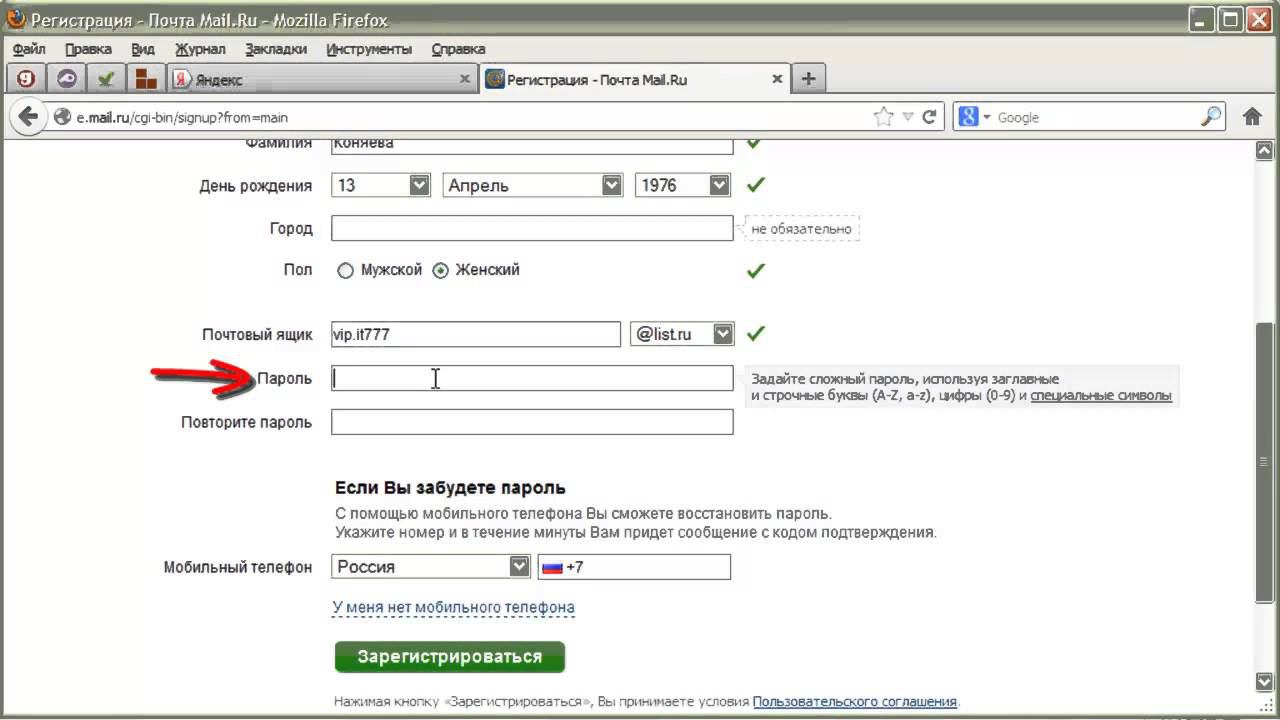Click the scrollbar up arrow
1280x720 pixels.
click(1264, 151)
